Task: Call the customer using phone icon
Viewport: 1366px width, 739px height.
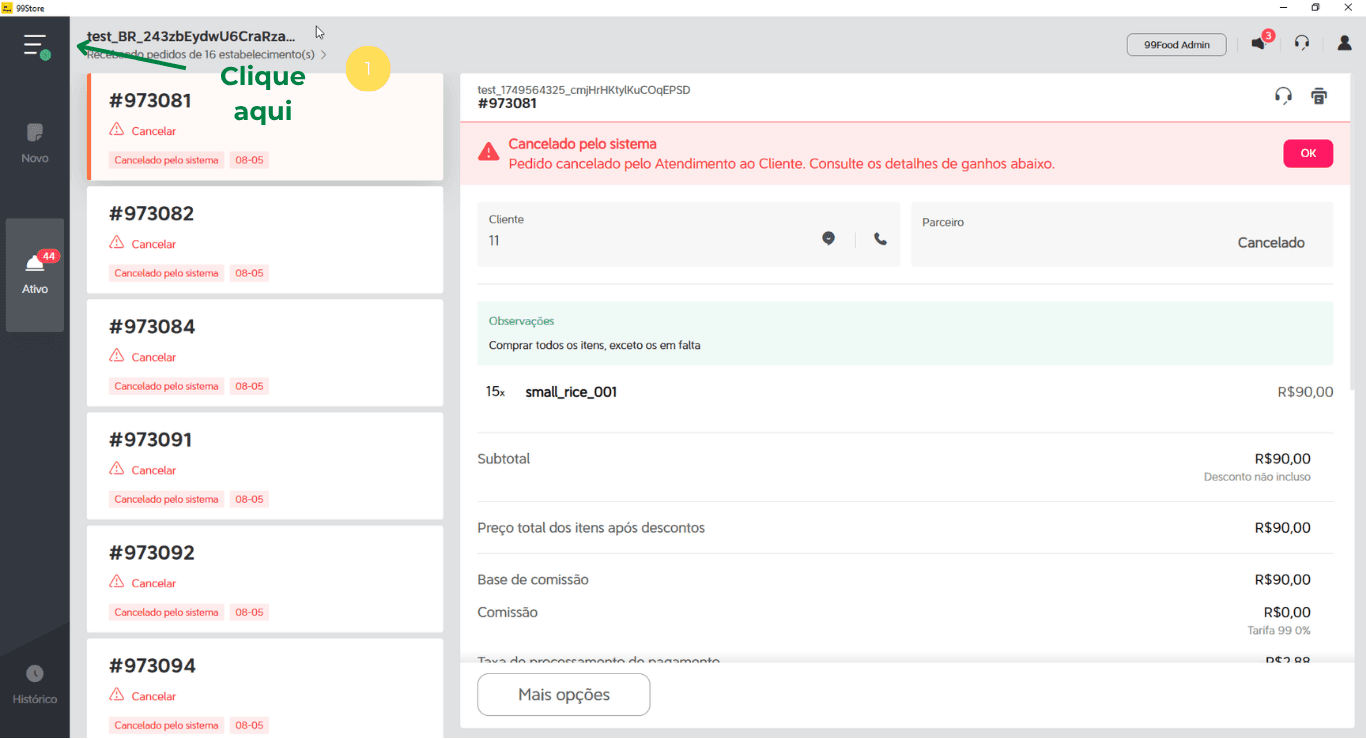Action: pyautogui.click(x=880, y=239)
